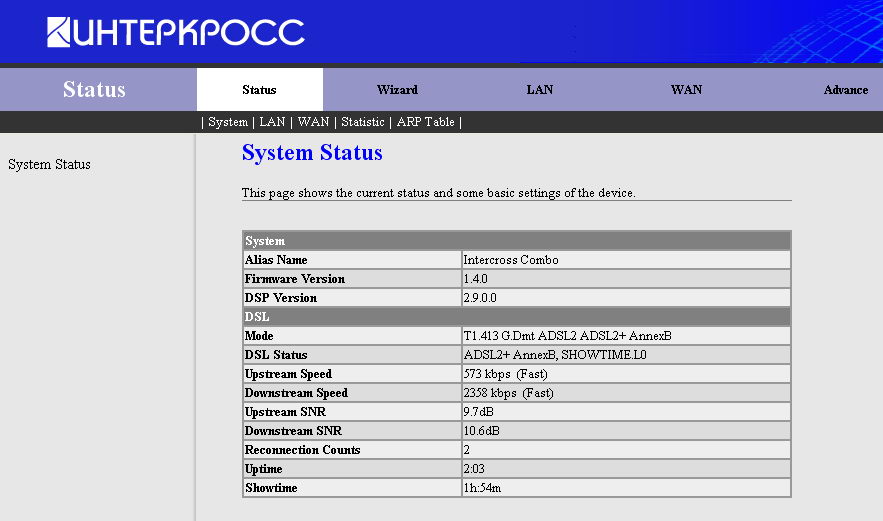Click the Интеркросс logo

click(x=176, y=32)
